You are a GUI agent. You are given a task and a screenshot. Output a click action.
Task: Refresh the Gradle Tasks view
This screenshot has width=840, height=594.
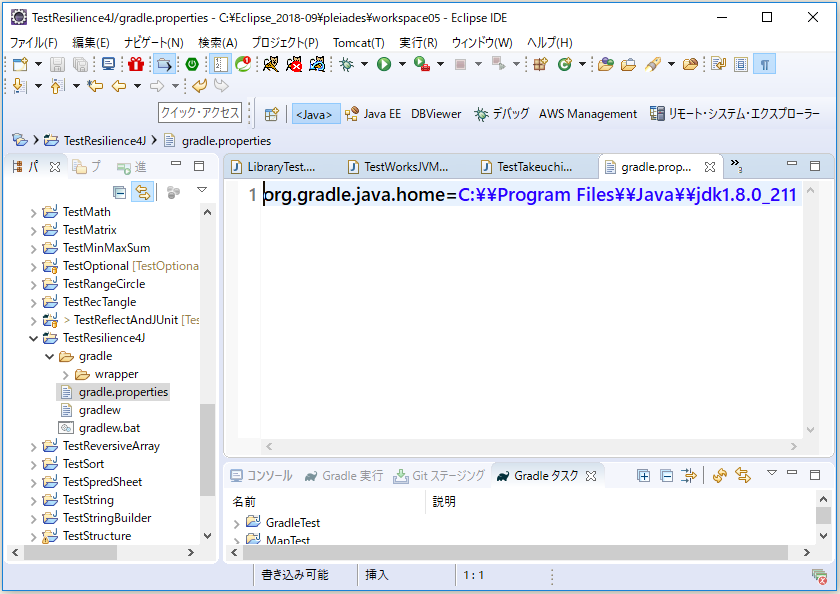(719, 475)
